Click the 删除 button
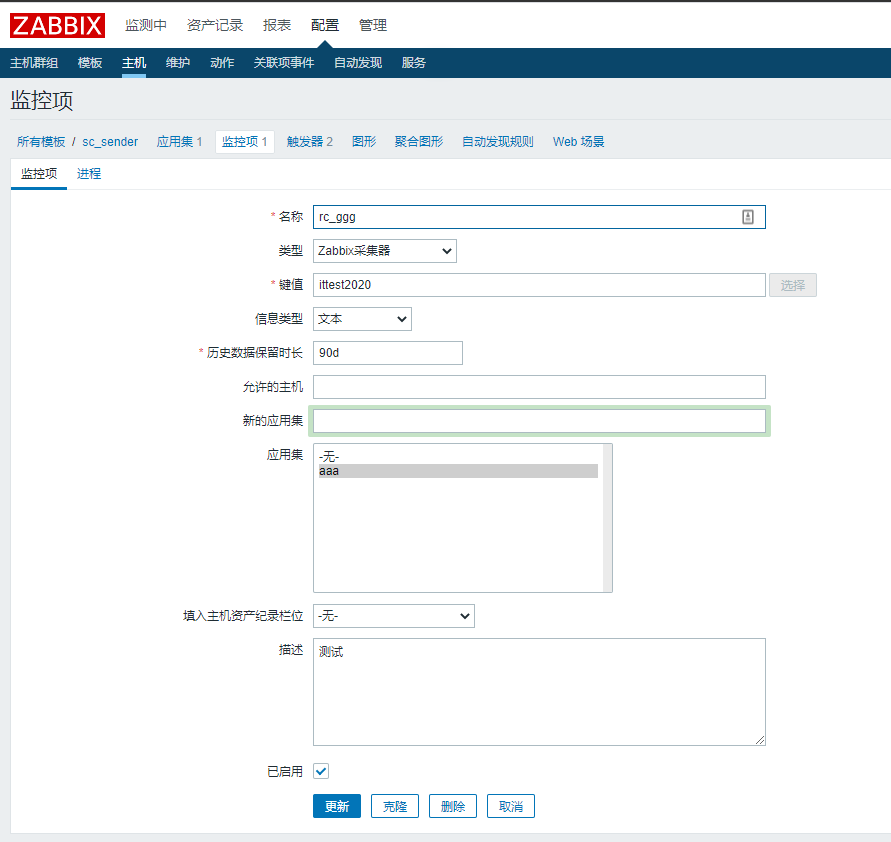The height and width of the screenshot is (842, 891). 453,806
